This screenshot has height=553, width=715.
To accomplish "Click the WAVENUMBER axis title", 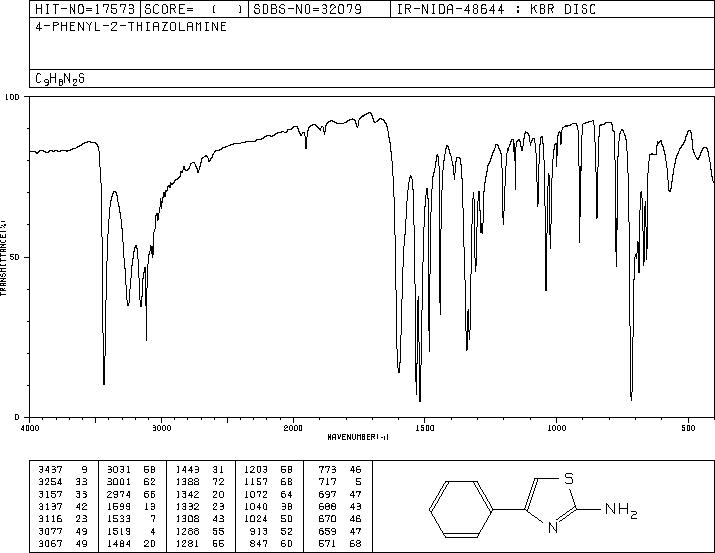I will 358,437.
